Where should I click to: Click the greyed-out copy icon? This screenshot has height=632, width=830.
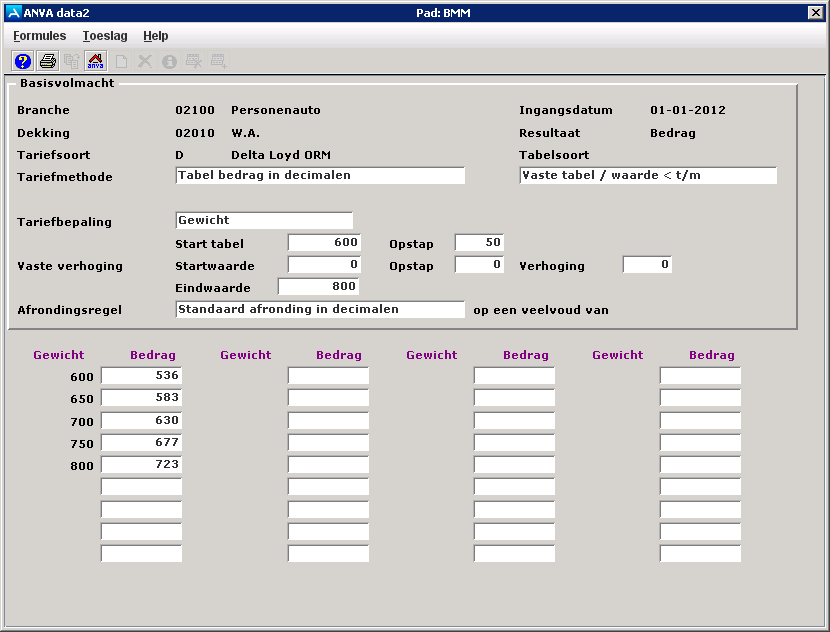pos(72,61)
